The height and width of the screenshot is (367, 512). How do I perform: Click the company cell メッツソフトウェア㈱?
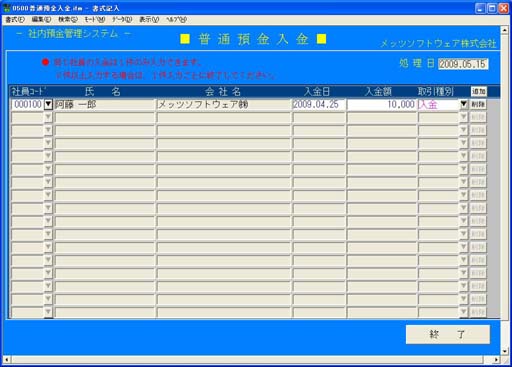click(224, 104)
